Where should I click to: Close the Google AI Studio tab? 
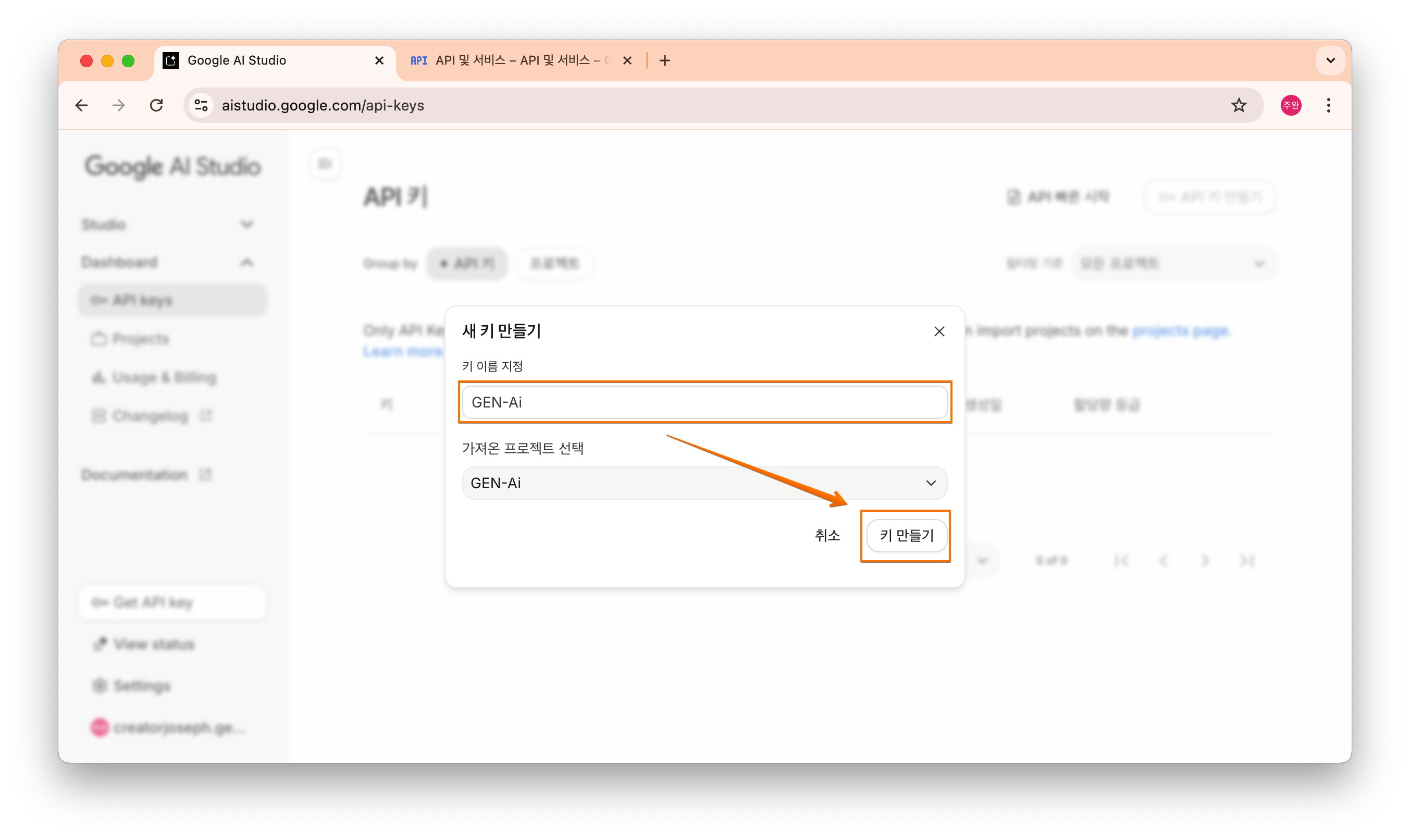pyautogui.click(x=379, y=60)
